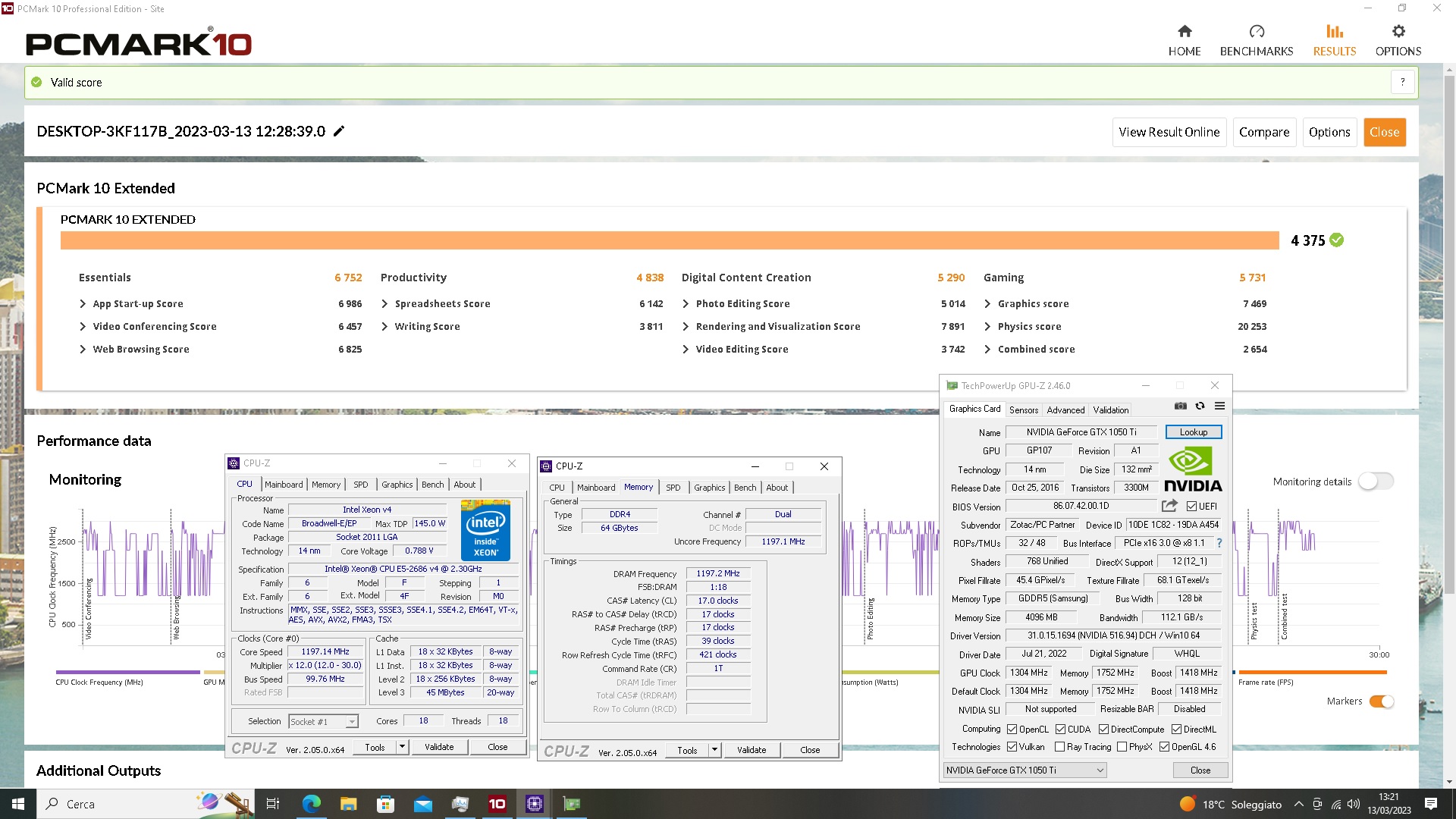The image size is (1456, 819).
Task: Open the RESULTS chart icon
Action: pos(1335,31)
